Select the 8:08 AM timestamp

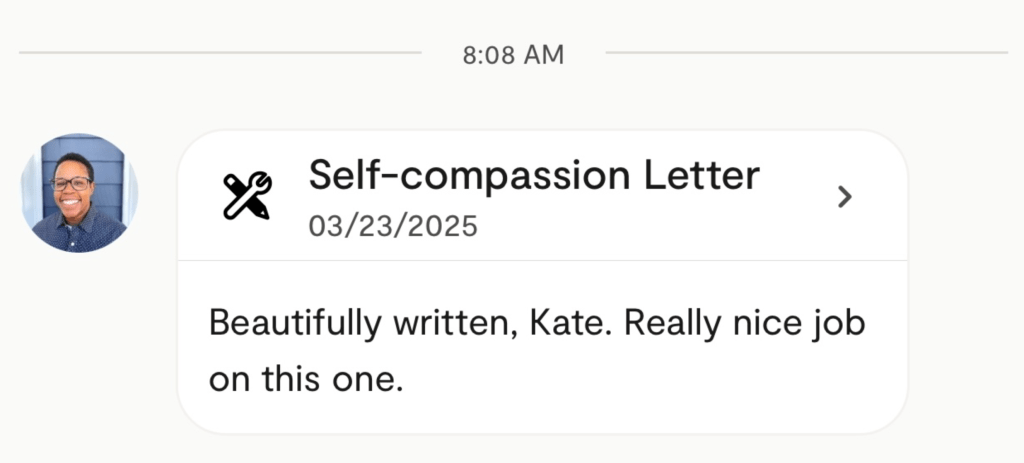513,55
